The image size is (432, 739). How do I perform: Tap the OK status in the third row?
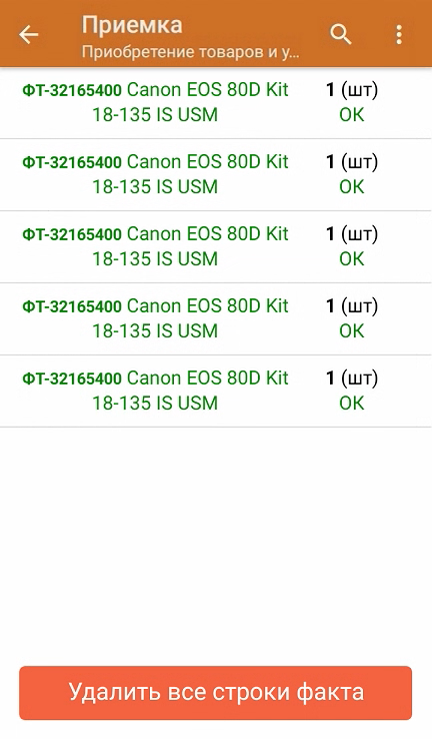tap(351, 259)
